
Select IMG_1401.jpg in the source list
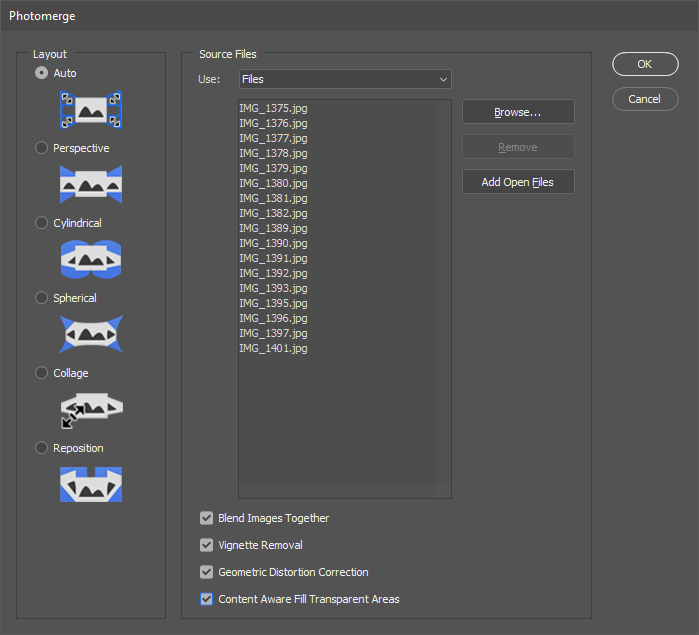(x=274, y=348)
